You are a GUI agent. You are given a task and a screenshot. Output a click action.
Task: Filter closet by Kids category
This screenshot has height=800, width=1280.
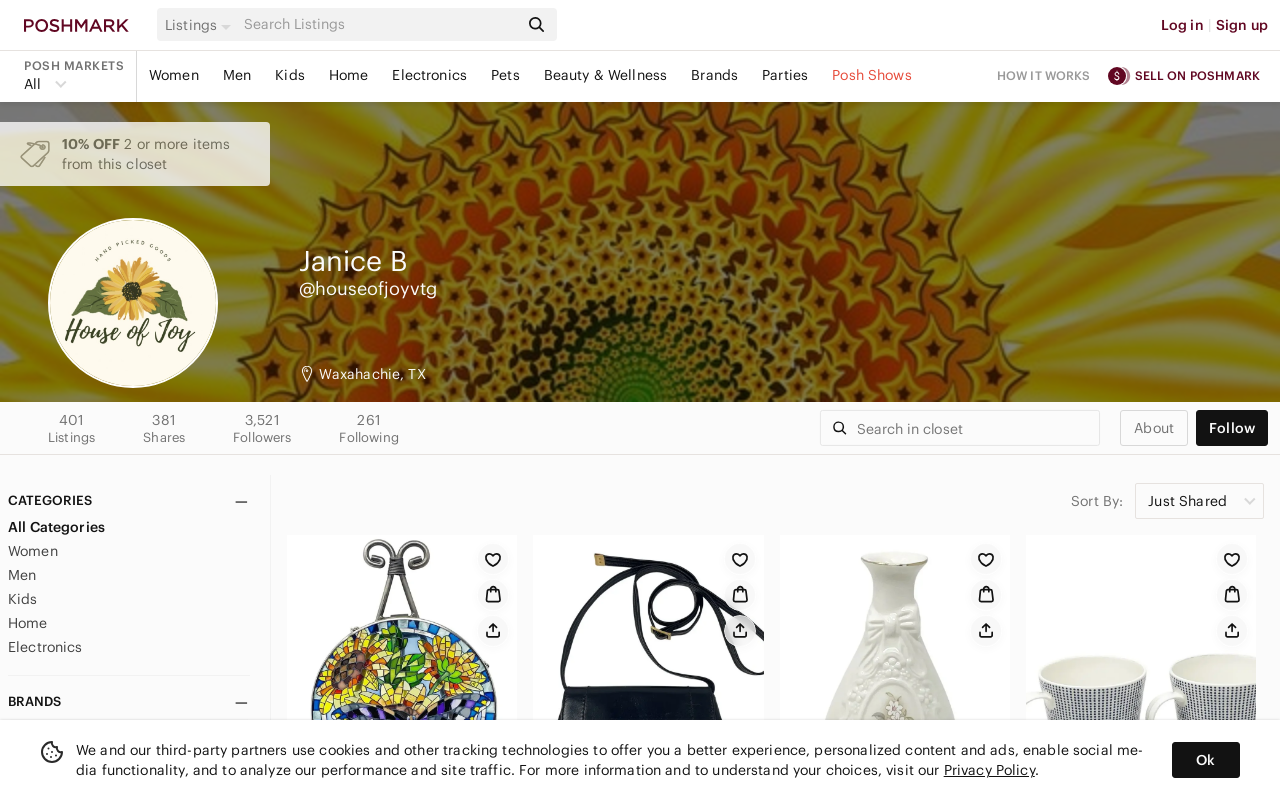pos(22,599)
